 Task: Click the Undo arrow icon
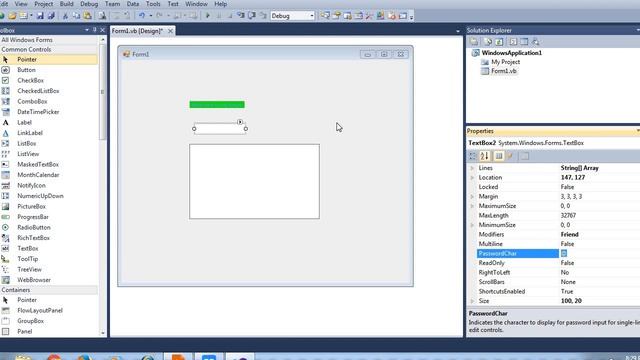[x=142, y=16]
